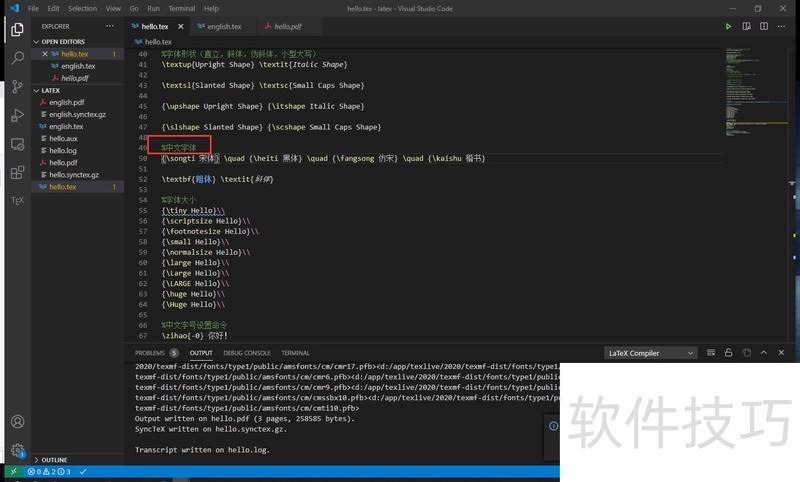Open the LaTeX Compiler output channel dropdown
Image resolution: width=800 pixels, height=482 pixels.
point(650,353)
